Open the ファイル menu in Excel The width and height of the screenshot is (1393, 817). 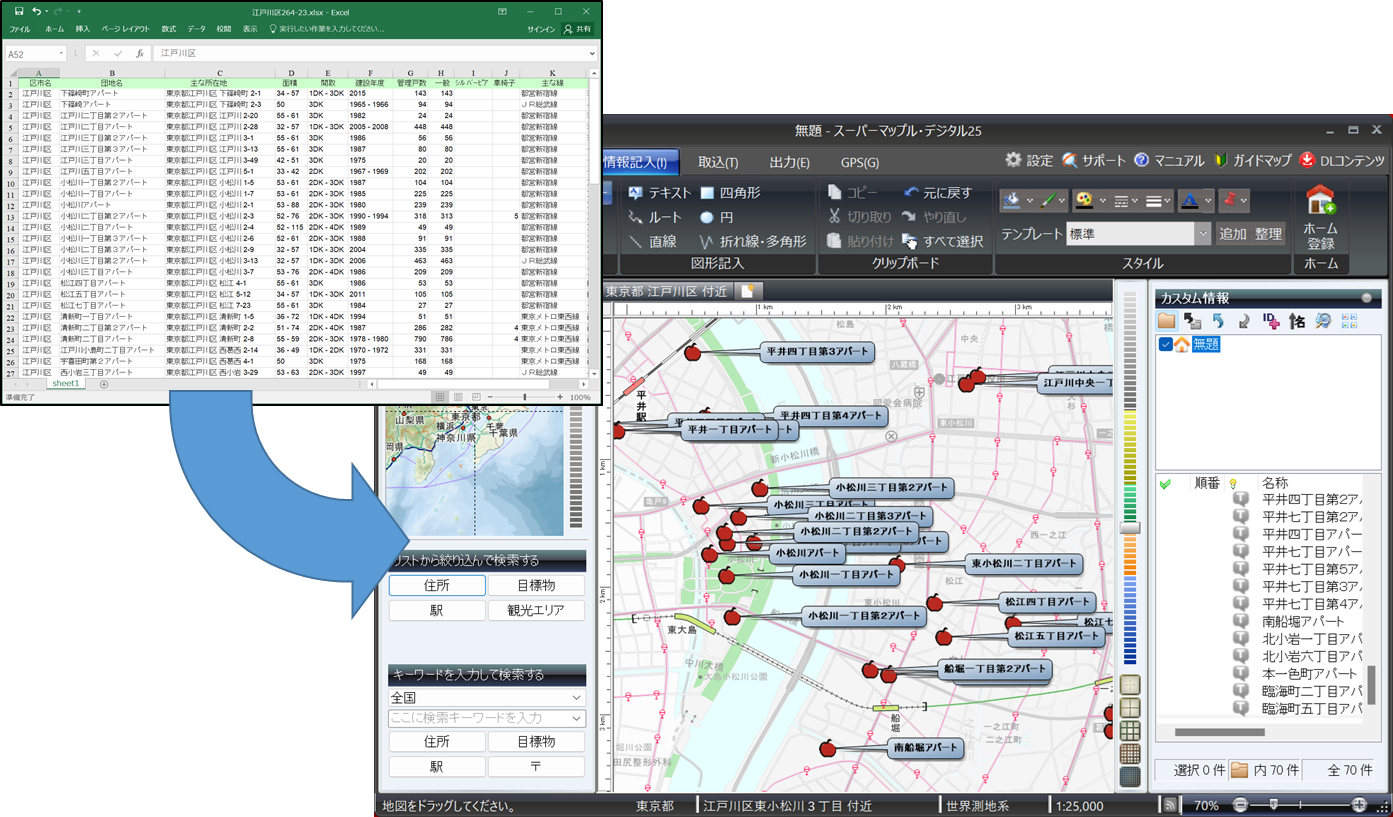click(20, 30)
